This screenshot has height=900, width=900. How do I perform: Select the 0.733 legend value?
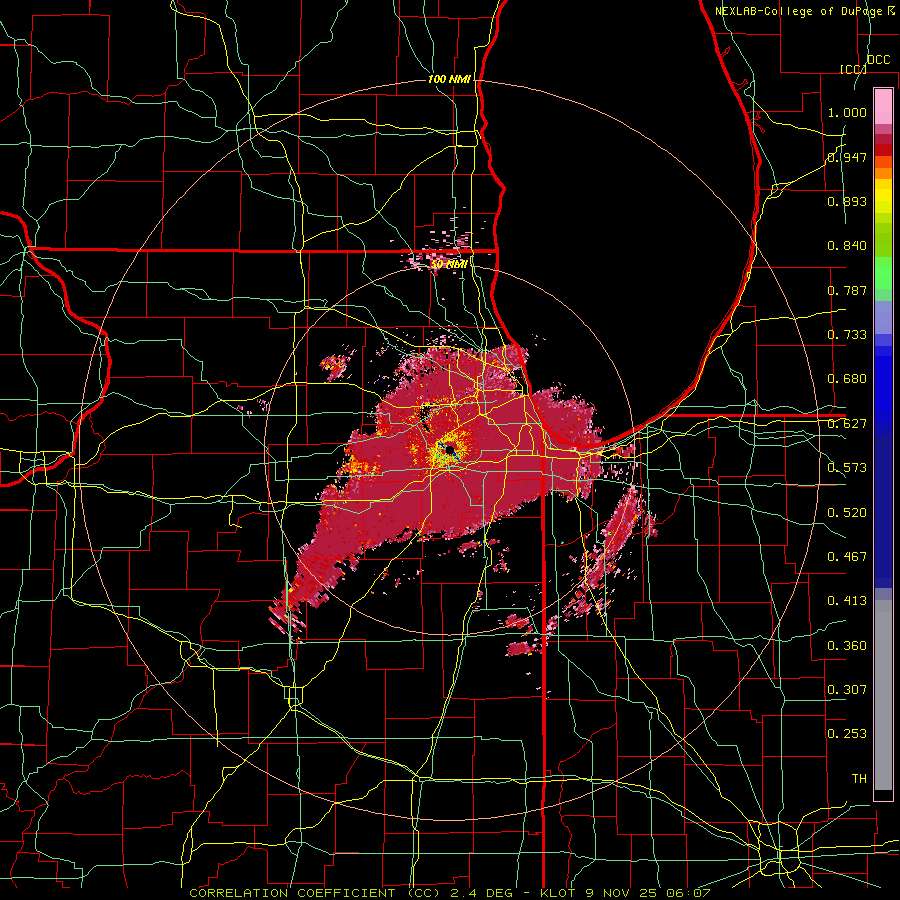tap(847, 335)
